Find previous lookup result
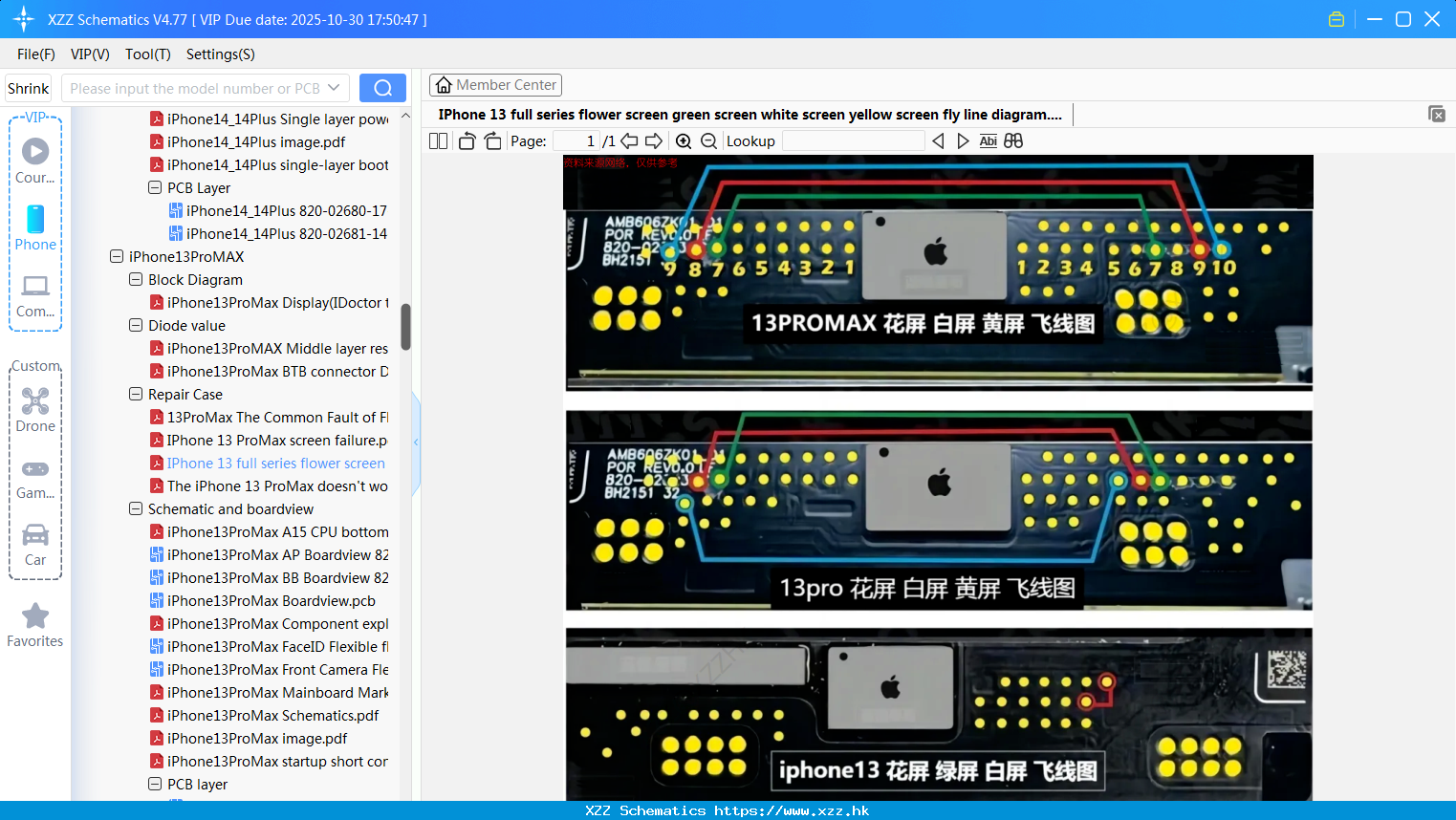Viewport: 1456px width, 820px height. tap(938, 140)
